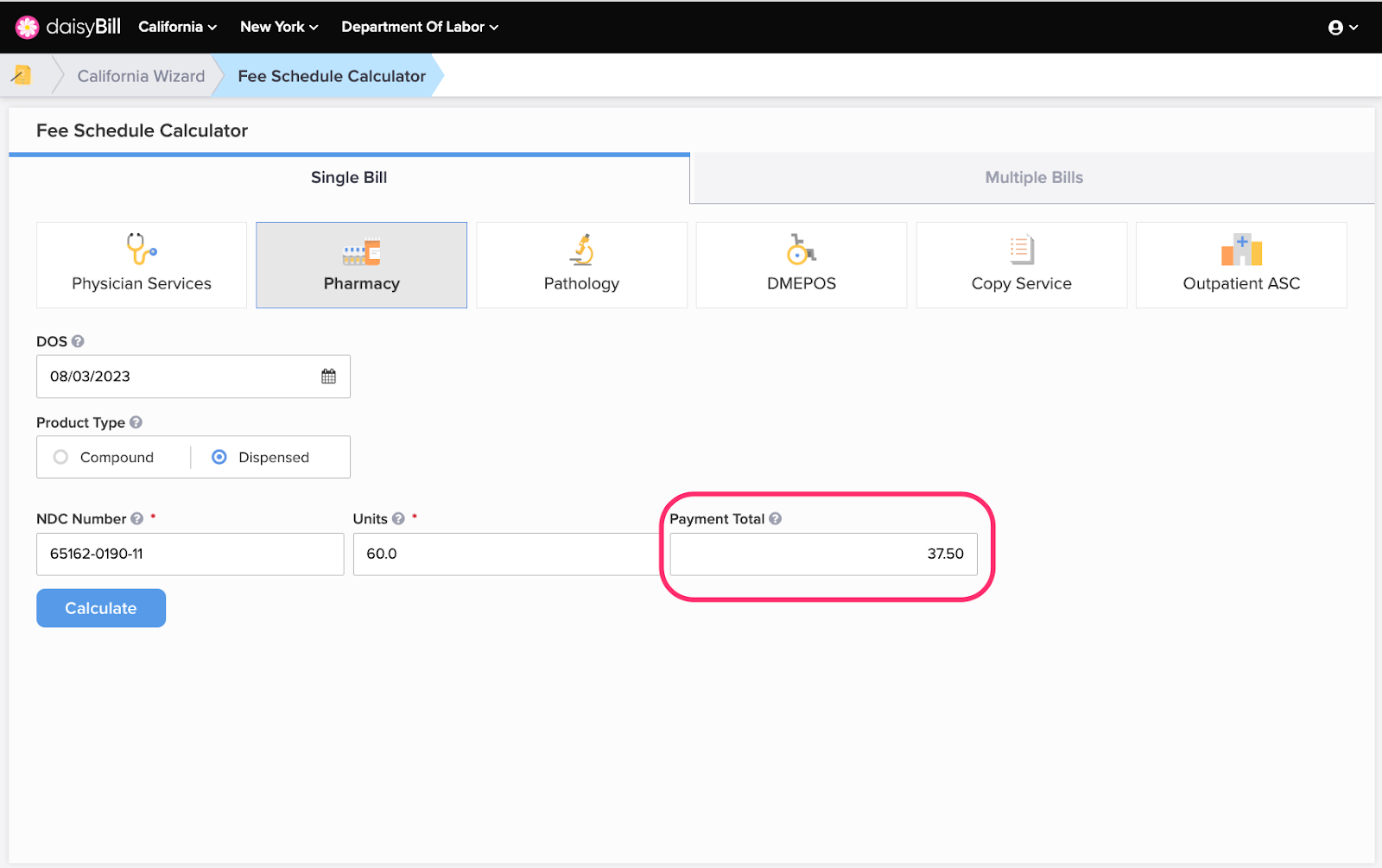The width and height of the screenshot is (1382, 868).
Task: Select the DMEPOS category
Action: [x=802, y=265]
